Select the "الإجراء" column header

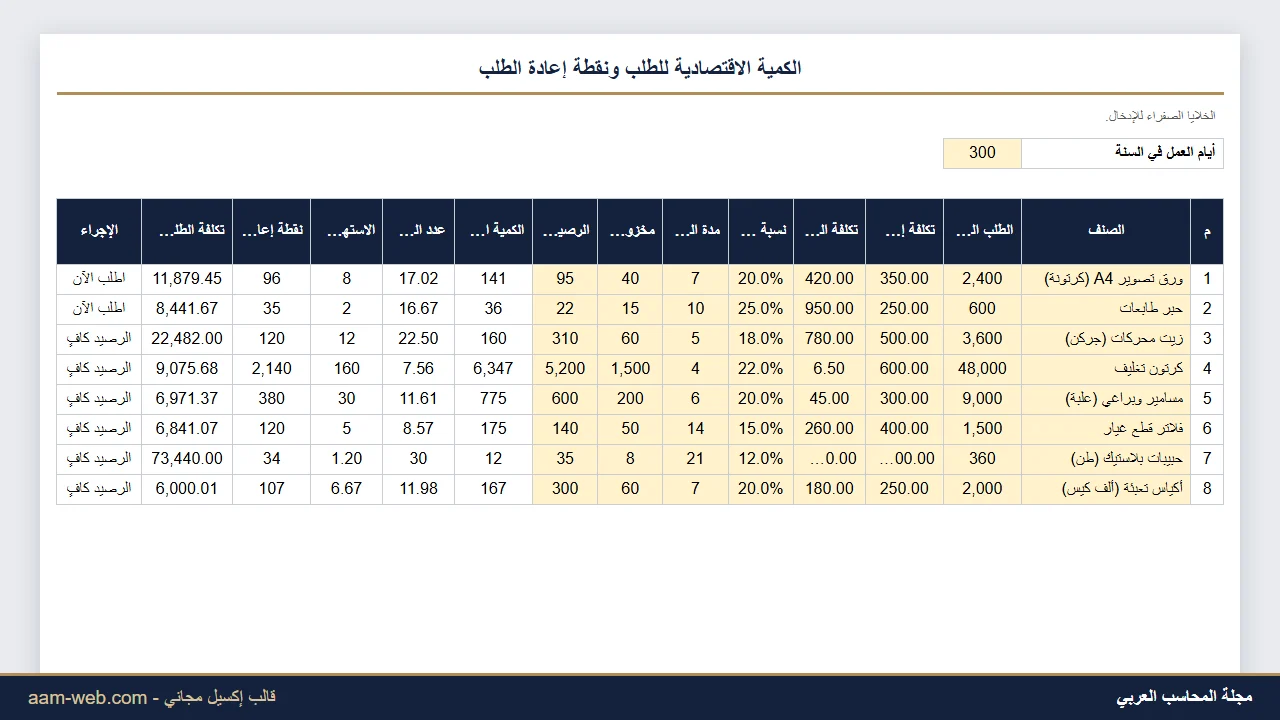click(99, 231)
